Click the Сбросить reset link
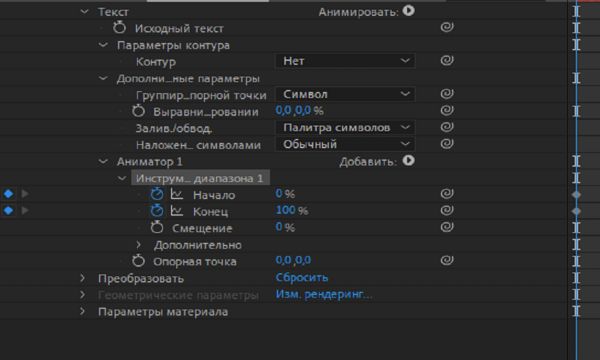The image size is (600, 360). [302, 277]
